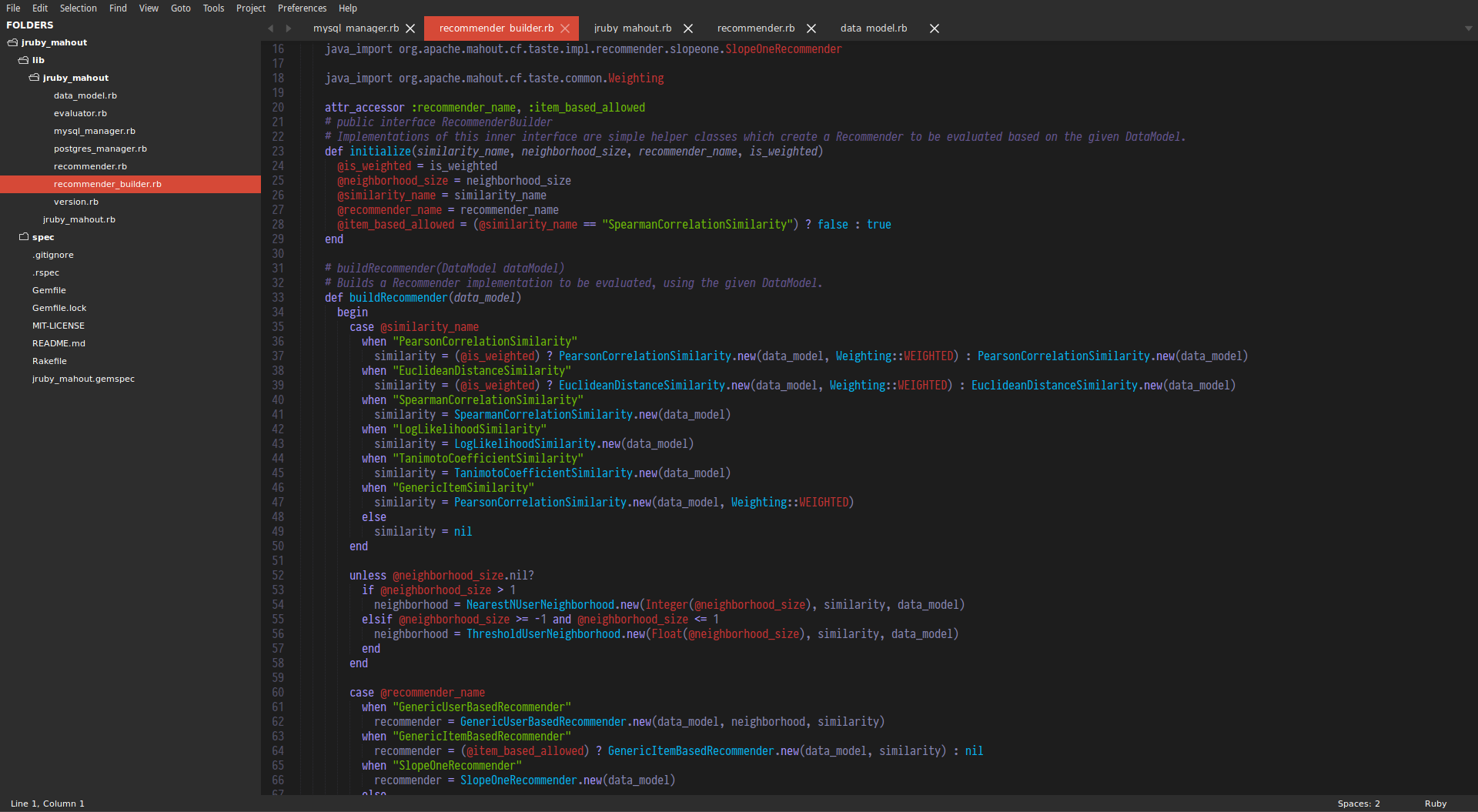Image resolution: width=1478 pixels, height=812 pixels.
Task: Open README.md in the sidebar
Action: click(x=59, y=343)
